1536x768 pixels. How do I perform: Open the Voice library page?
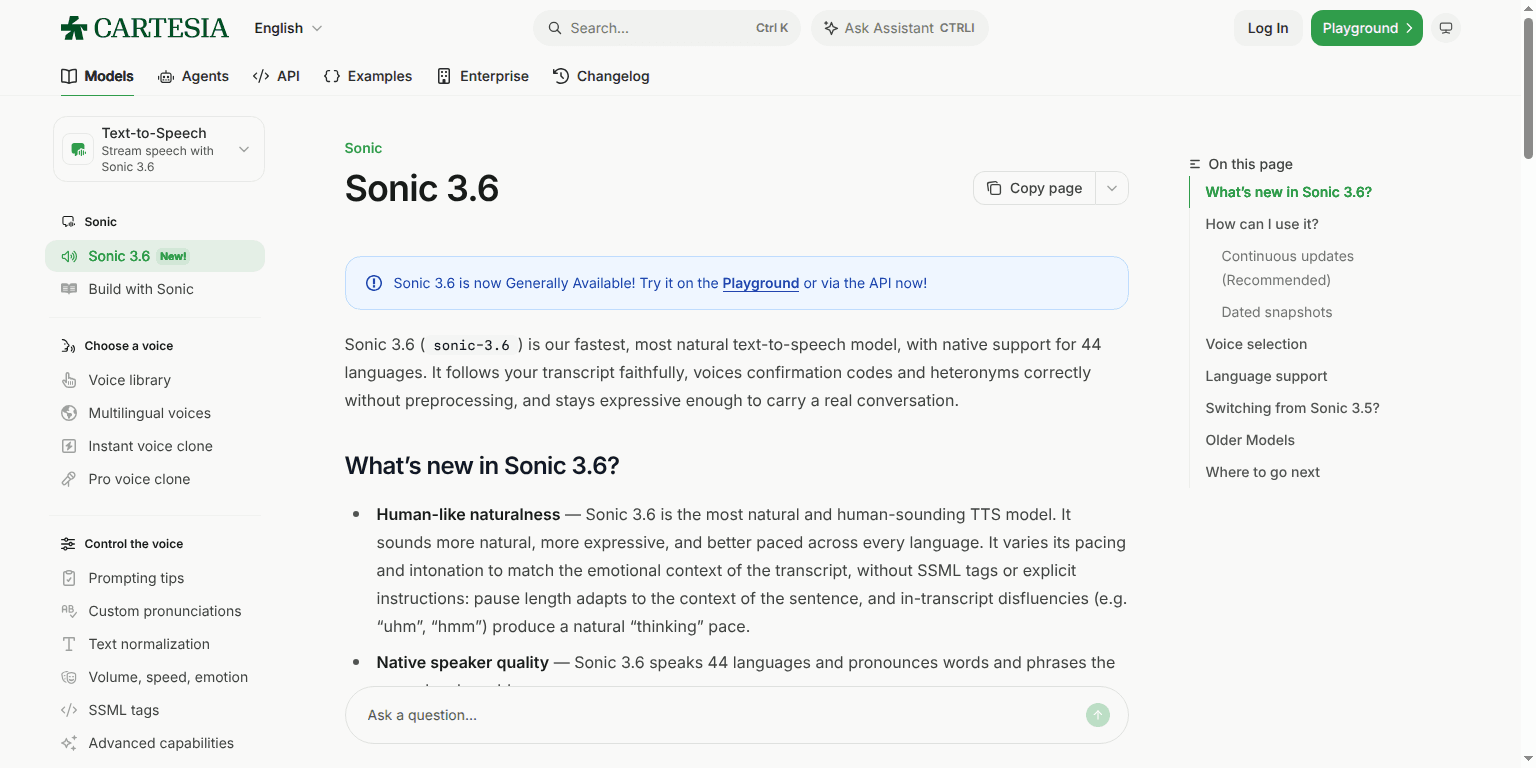point(155,380)
